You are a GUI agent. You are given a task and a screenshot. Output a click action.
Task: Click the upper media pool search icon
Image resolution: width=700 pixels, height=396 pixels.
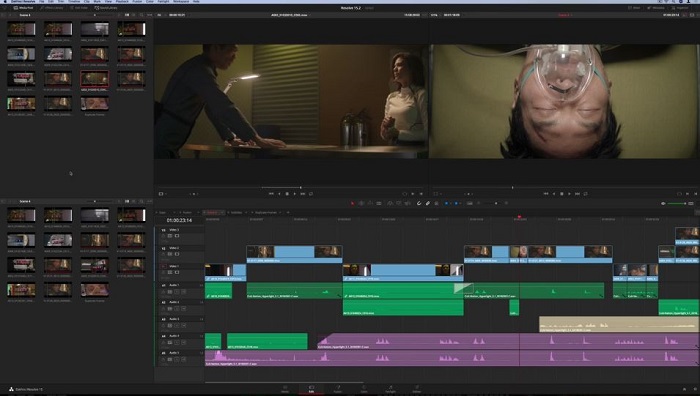141,15
